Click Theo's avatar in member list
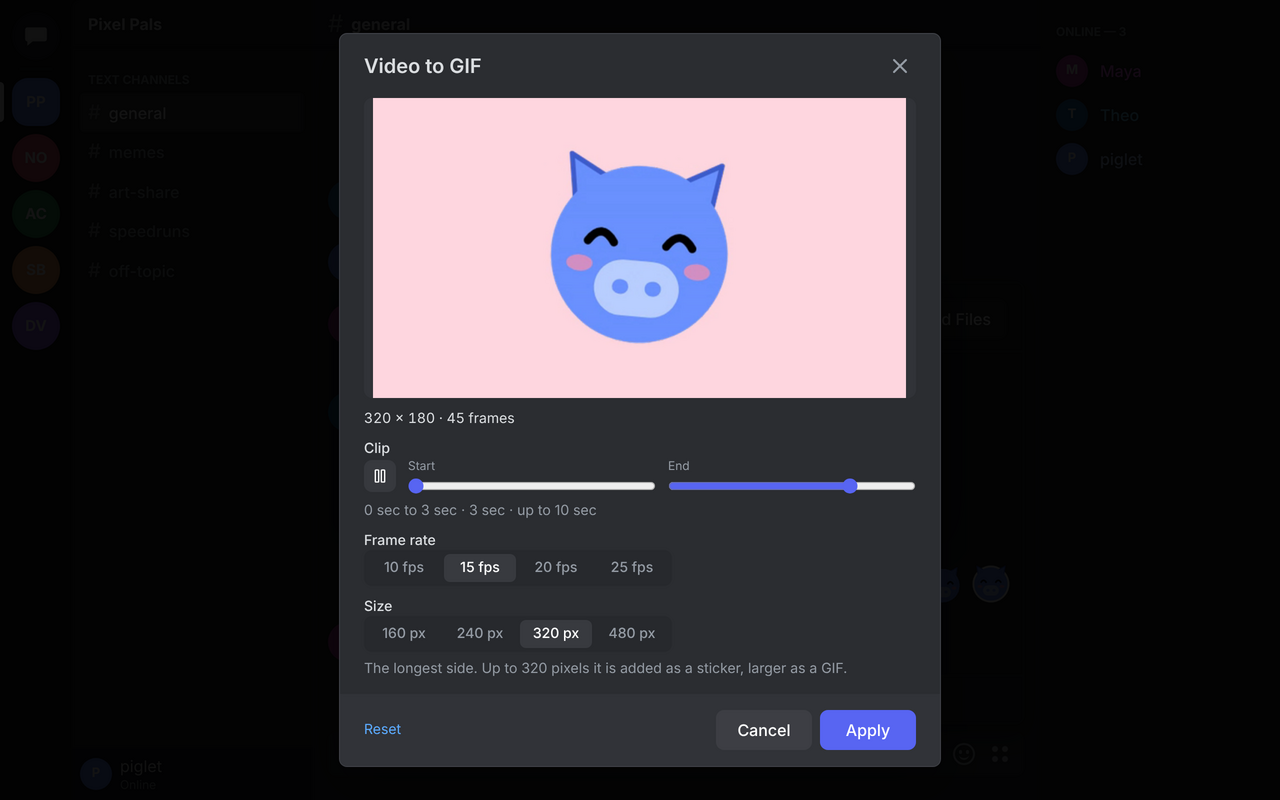The height and width of the screenshot is (800, 1280). 1072,115
